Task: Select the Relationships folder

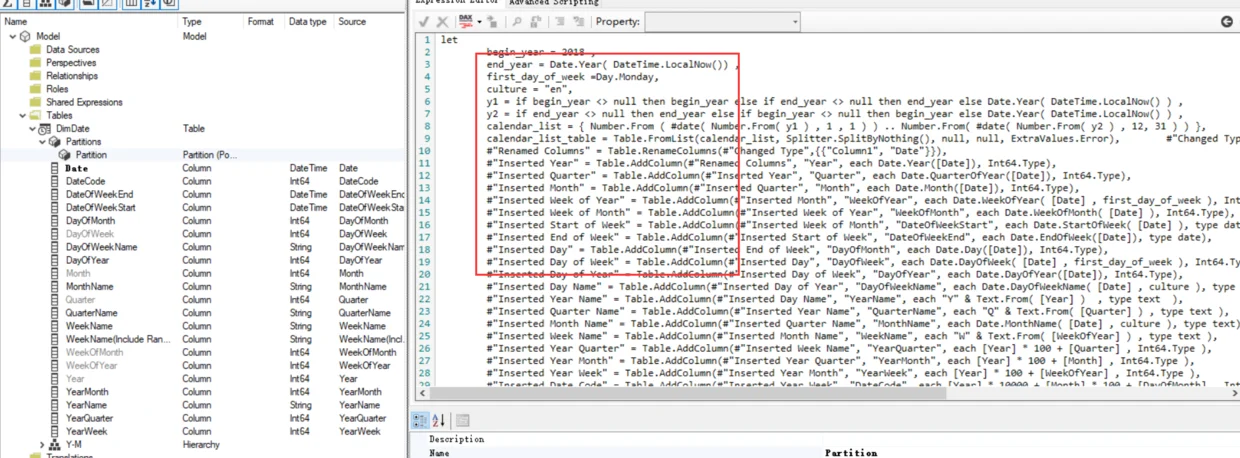Action: click(72, 76)
